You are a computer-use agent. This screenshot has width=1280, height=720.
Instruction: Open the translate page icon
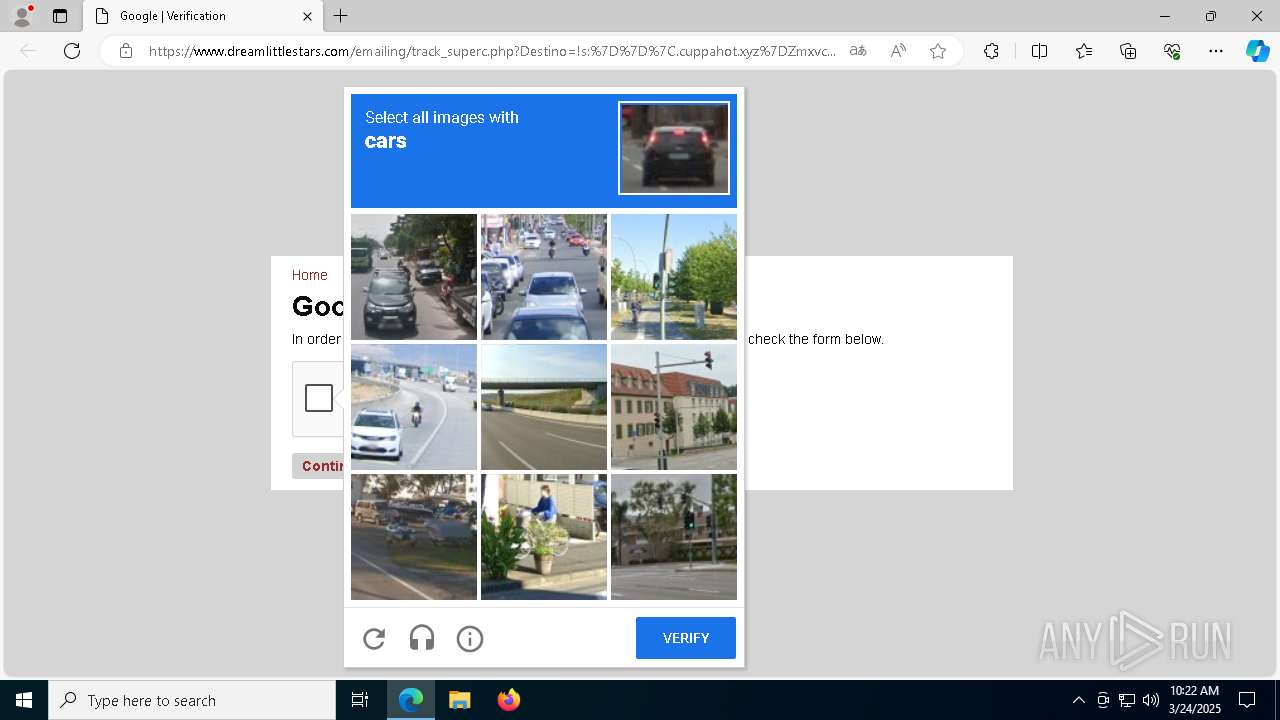point(858,51)
